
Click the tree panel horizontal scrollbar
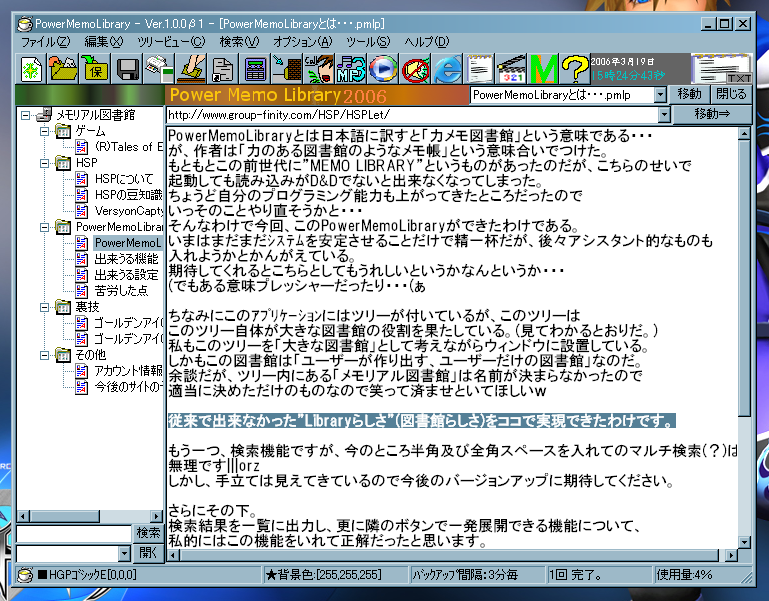click(90, 516)
